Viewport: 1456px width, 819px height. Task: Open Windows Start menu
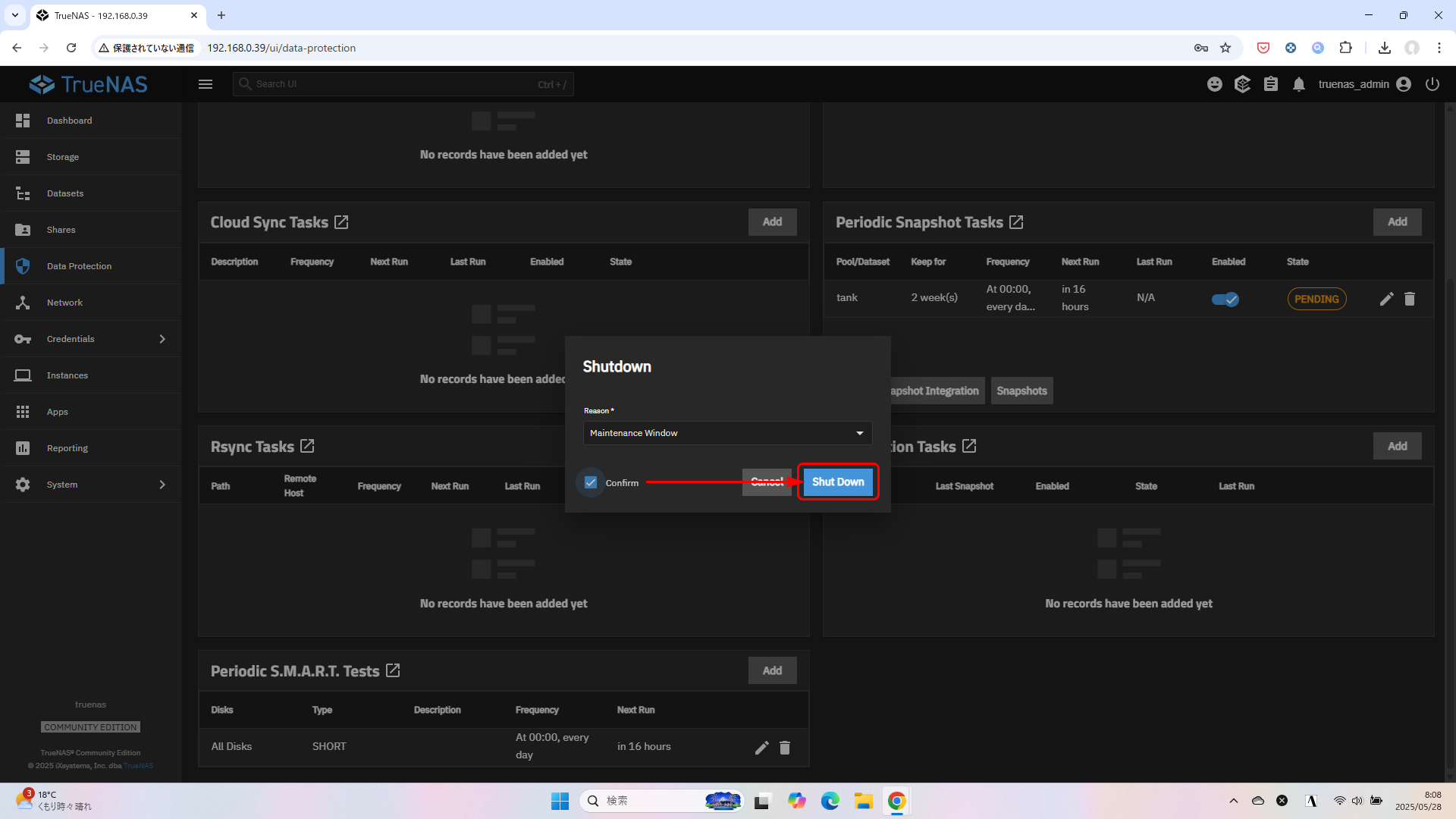pyautogui.click(x=560, y=801)
